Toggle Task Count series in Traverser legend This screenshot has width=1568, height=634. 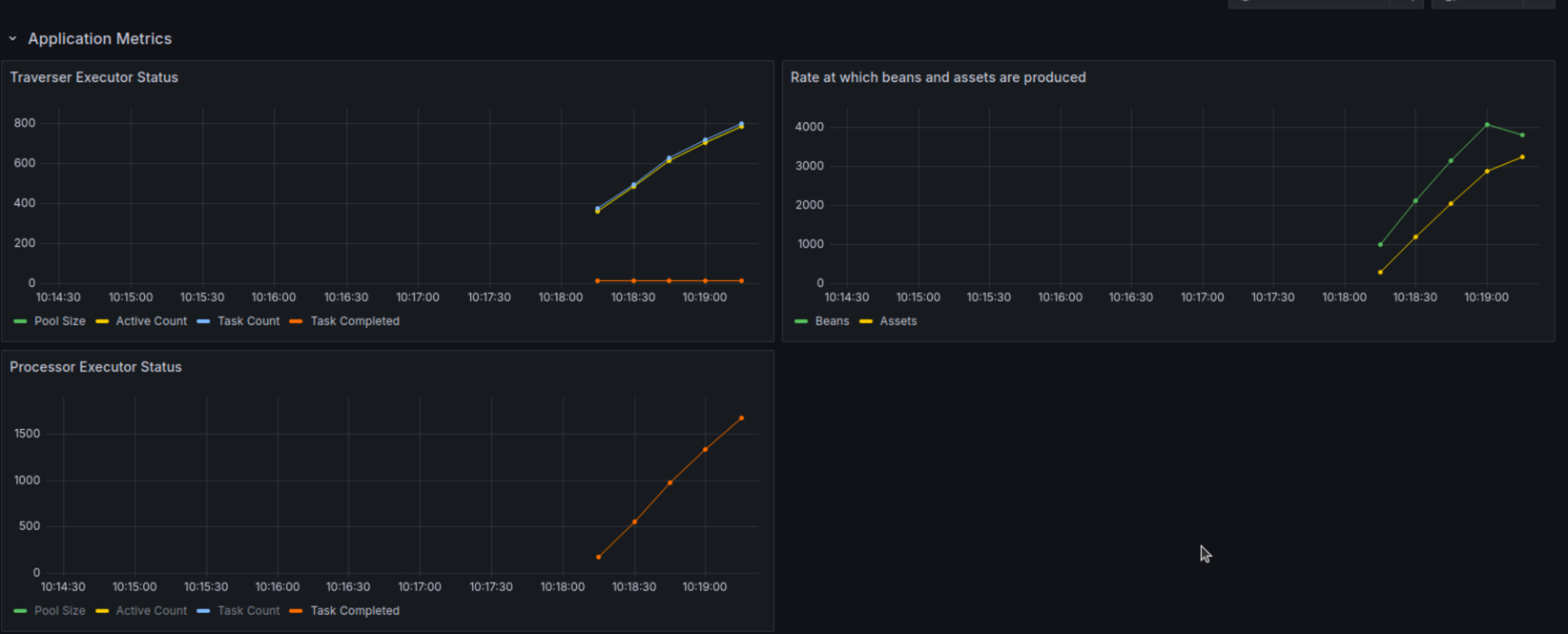click(248, 321)
